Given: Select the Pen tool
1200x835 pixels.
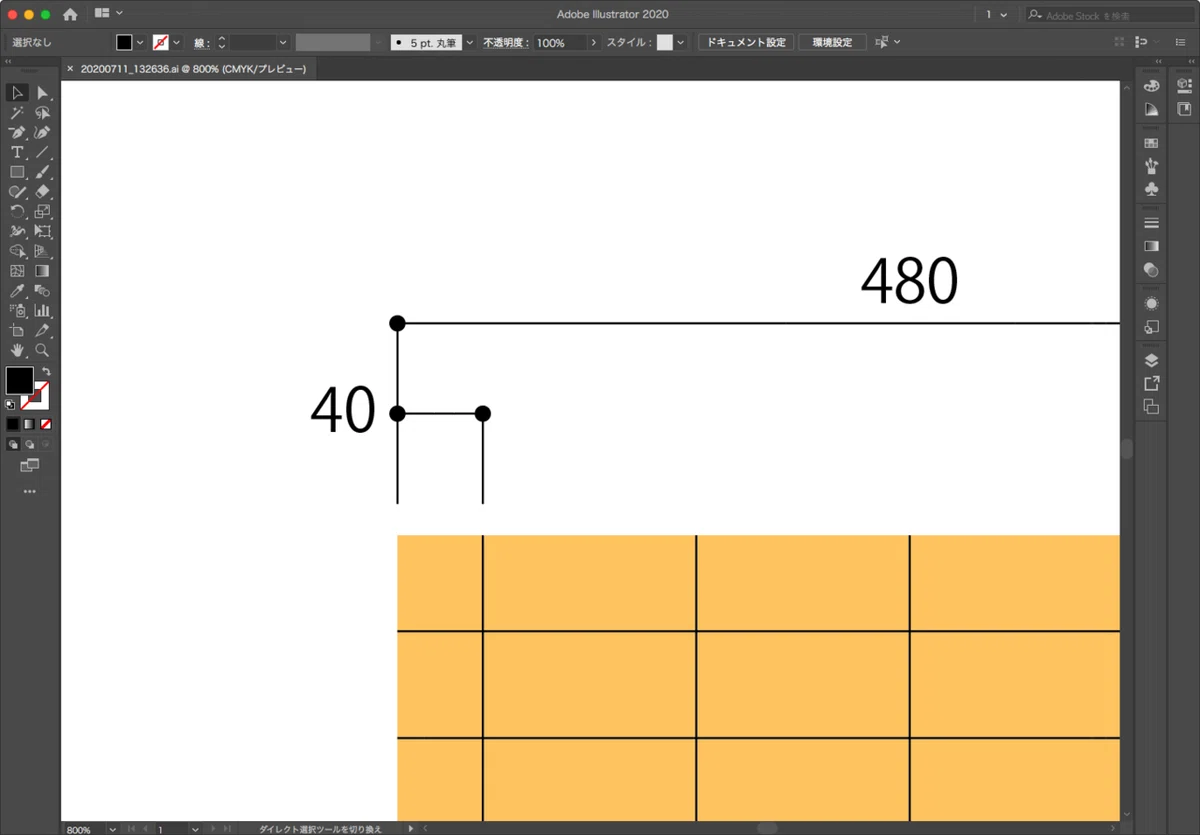Looking at the screenshot, I should point(17,132).
